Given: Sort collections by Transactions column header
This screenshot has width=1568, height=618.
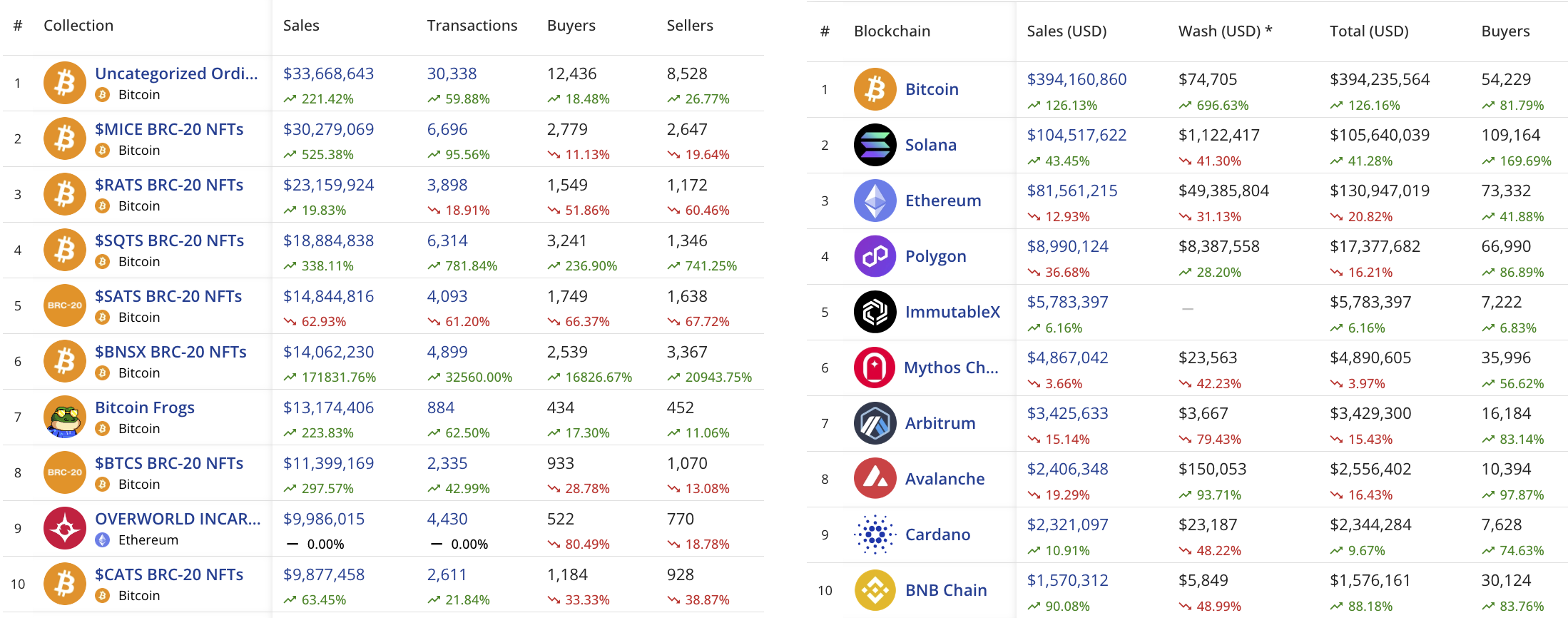Looking at the screenshot, I should tap(472, 26).
